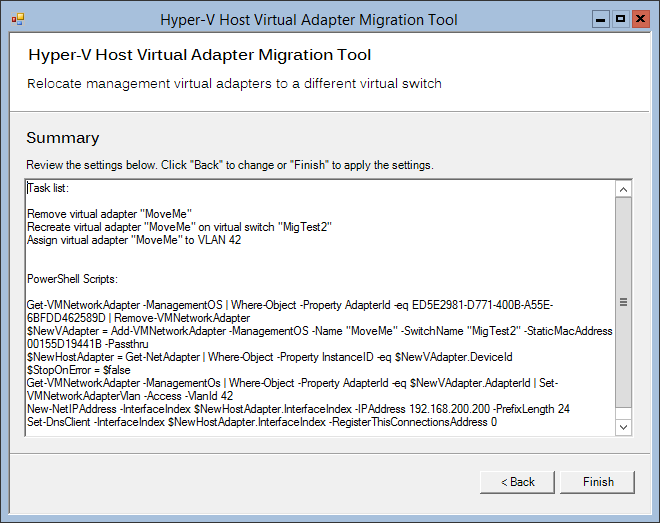Viewport: 660px width, 523px height.
Task: Place cursor on the "Task list:" line
Action: (48, 188)
